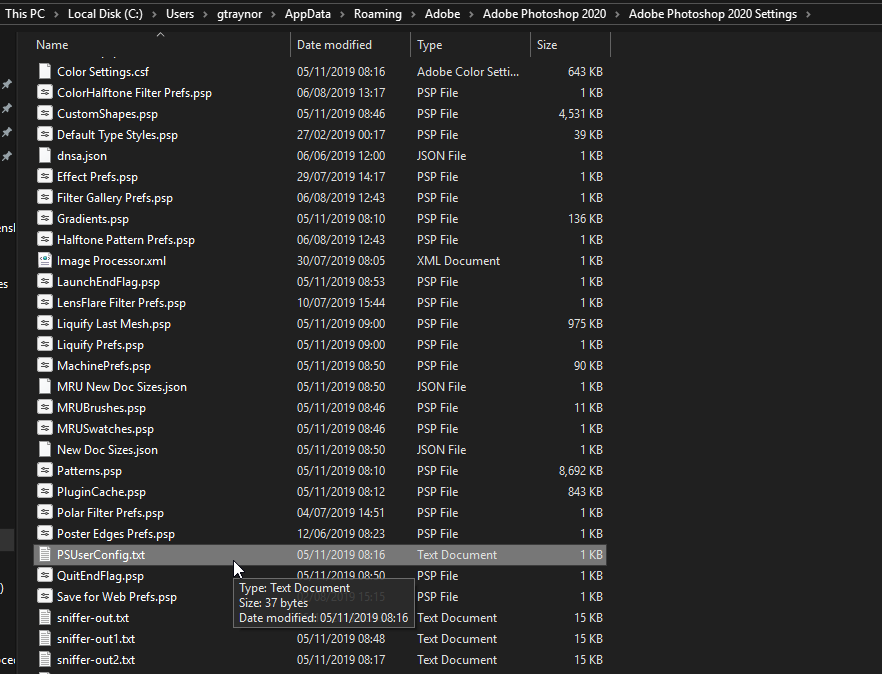Expand the chevron after This PC in breadcrumb
Viewport: 882px width, 674px height.
(56, 14)
